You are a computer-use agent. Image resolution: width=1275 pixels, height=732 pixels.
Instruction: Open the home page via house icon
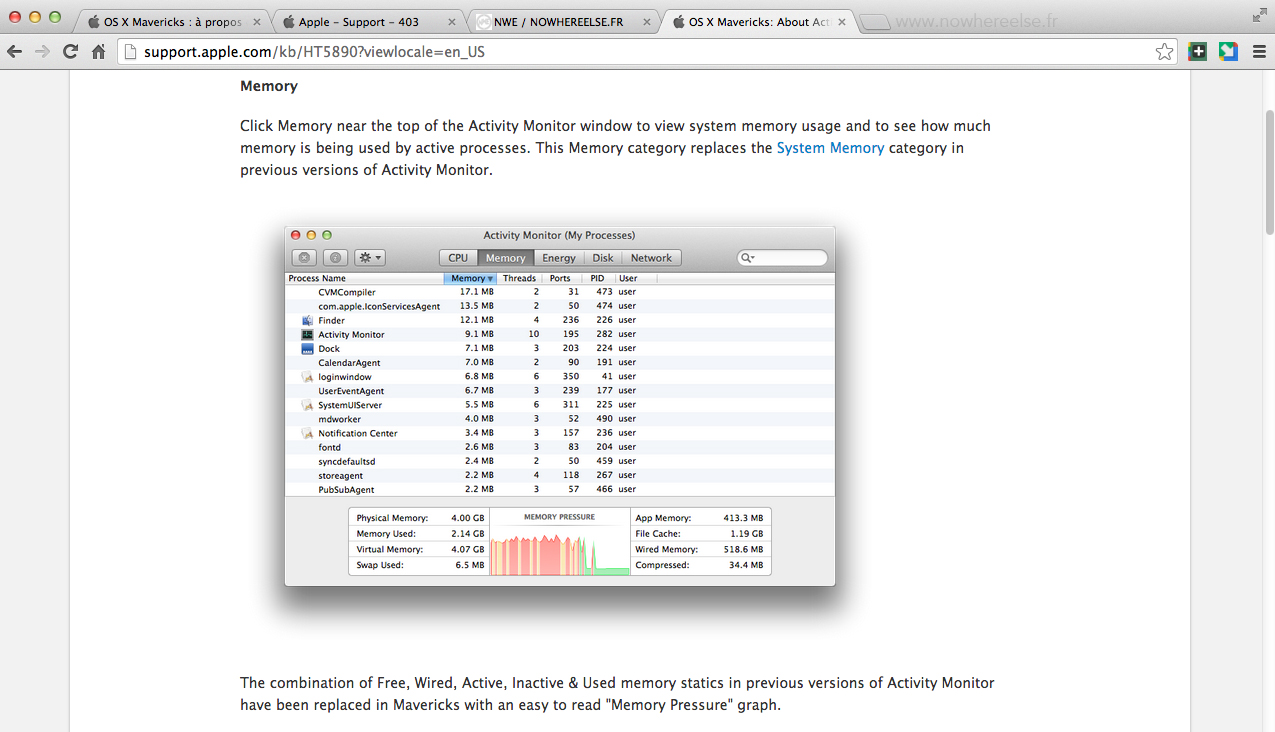(98, 52)
